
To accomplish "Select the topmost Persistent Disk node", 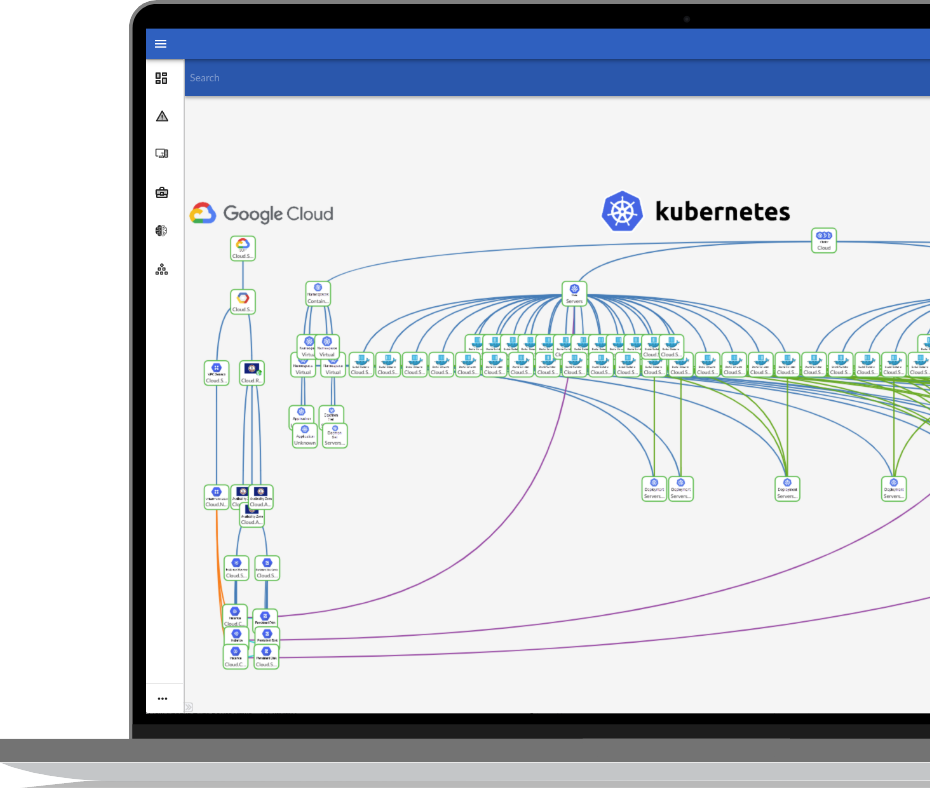I will point(265,618).
